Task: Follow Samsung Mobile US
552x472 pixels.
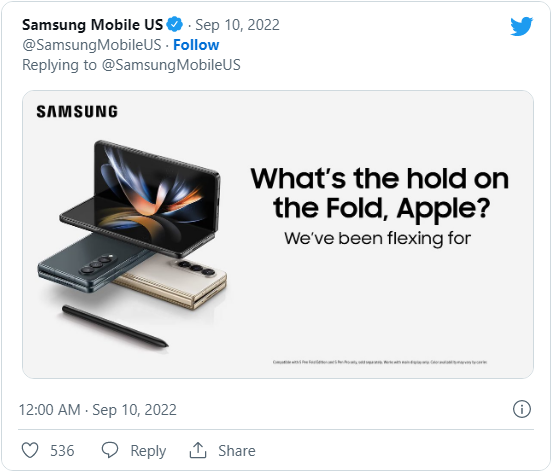Action: click(x=196, y=45)
